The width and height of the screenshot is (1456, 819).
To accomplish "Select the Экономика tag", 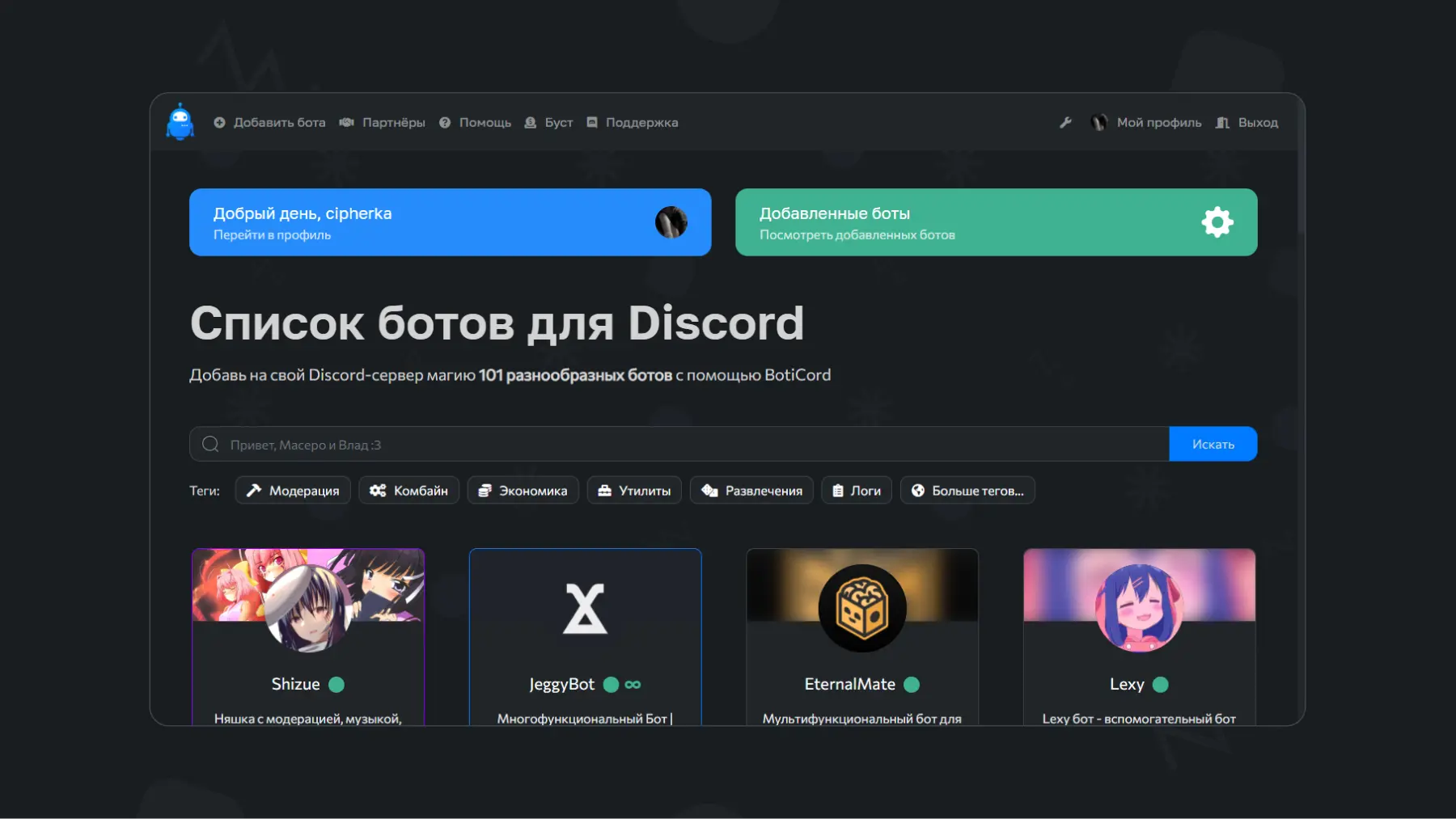I will click(x=523, y=491).
